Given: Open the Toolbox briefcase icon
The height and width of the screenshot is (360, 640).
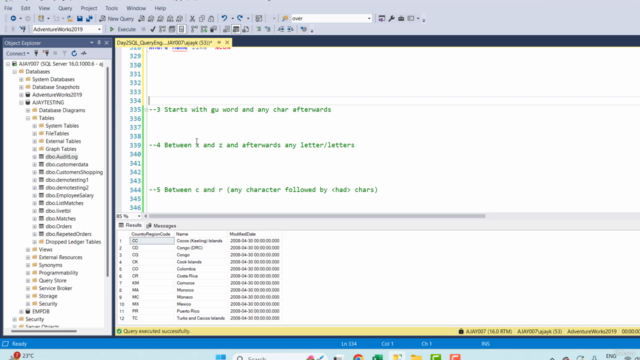Looking at the screenshot, I should (x=401, y=18).
